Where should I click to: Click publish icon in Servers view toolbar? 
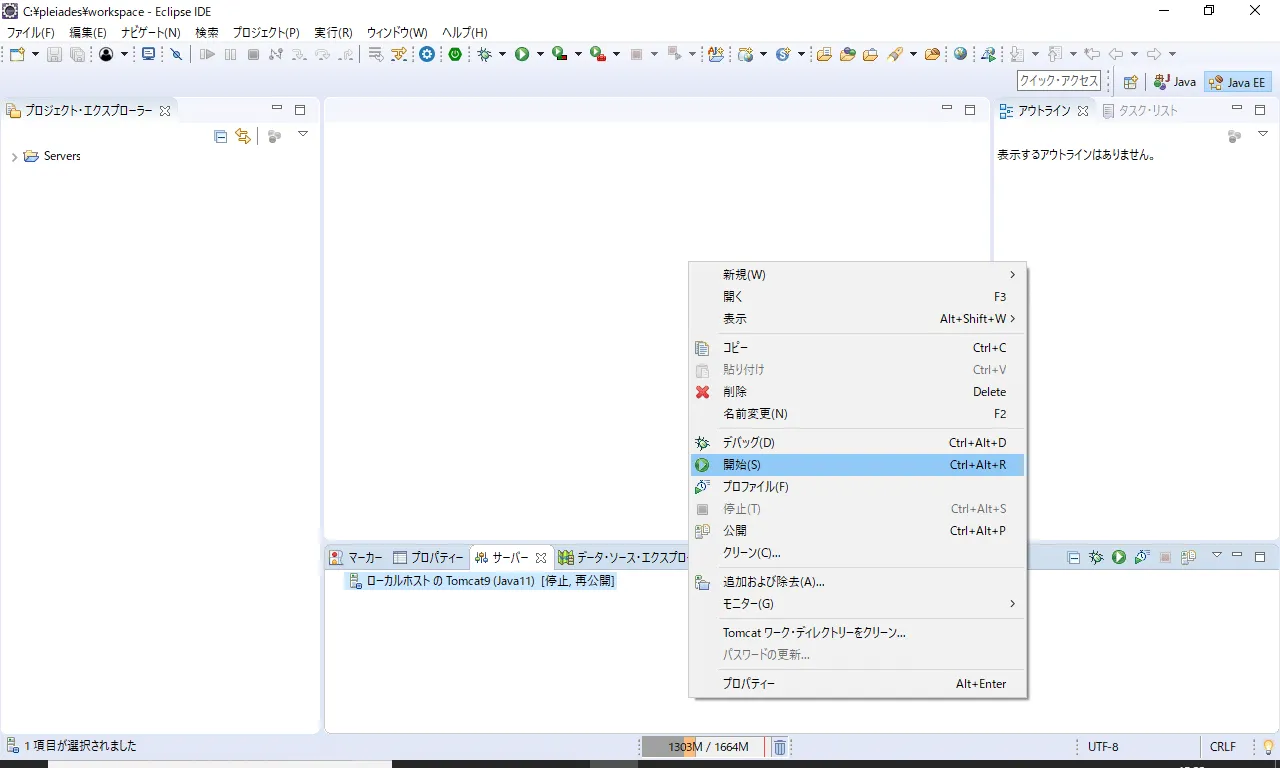pyautogui.click(x=1188, y=557)
